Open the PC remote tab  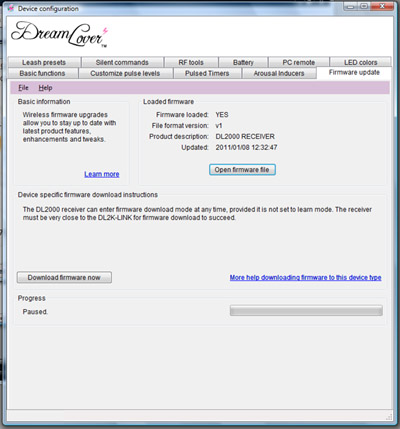pyautogui.click(x=299, y=62)
